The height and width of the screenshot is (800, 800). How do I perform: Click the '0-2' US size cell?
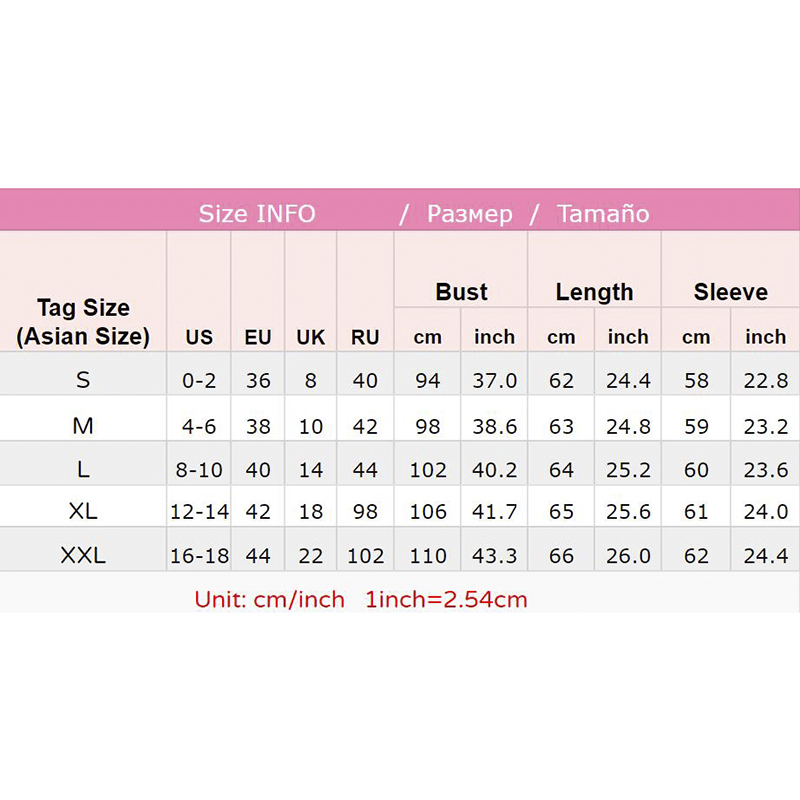pos(199,380)
